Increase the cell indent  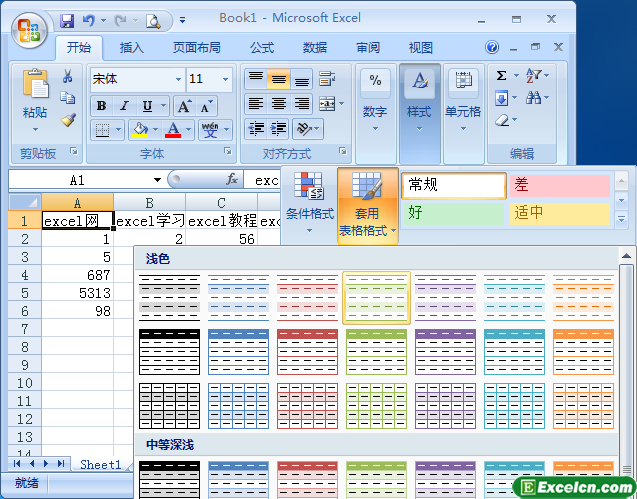click(278, 129)
